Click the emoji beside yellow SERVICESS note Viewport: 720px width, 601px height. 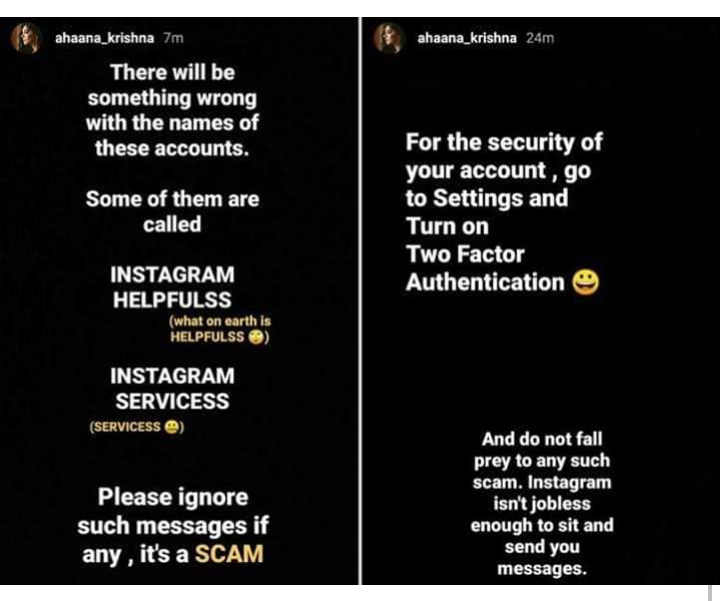pos(171,427)
